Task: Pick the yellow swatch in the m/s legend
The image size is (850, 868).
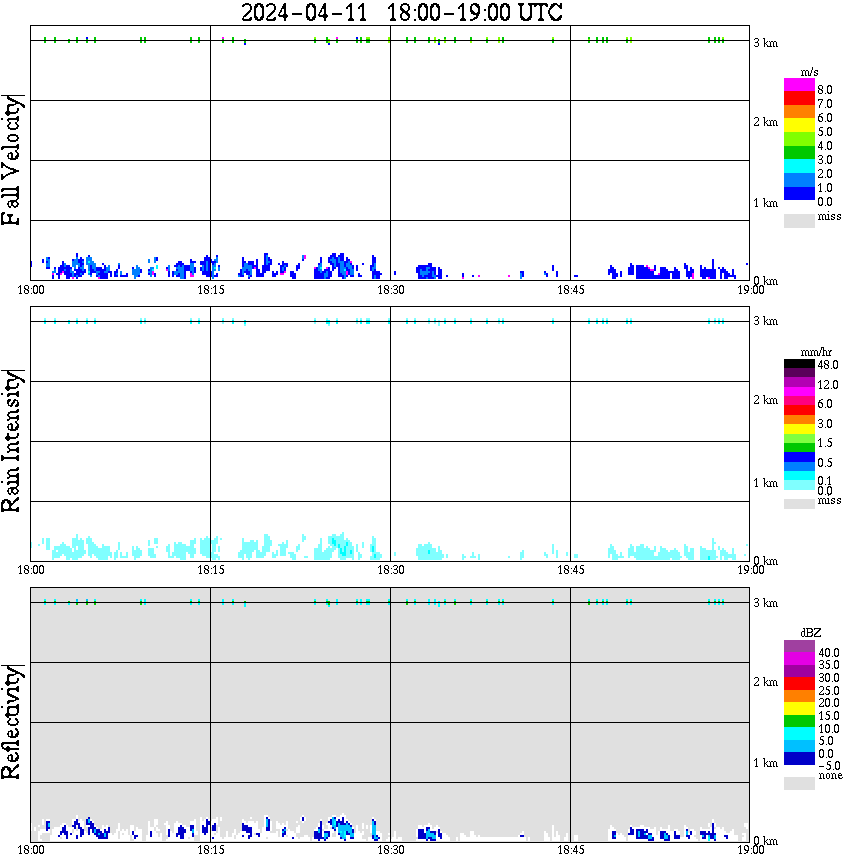Action: 799,126
